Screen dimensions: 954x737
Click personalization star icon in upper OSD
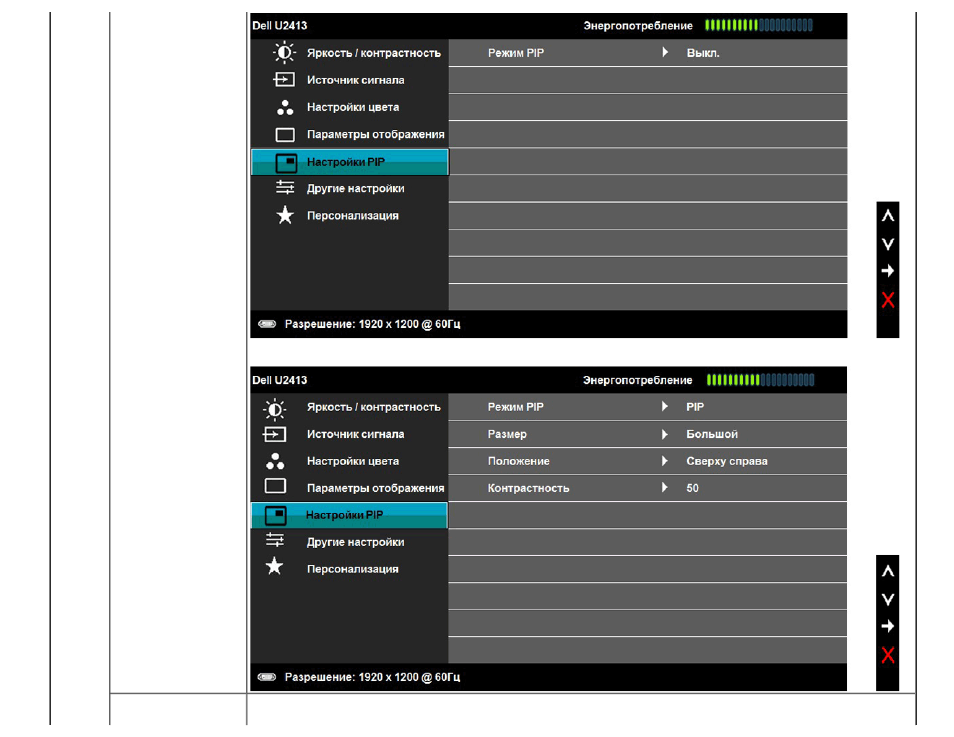click(x=285, y=215)
